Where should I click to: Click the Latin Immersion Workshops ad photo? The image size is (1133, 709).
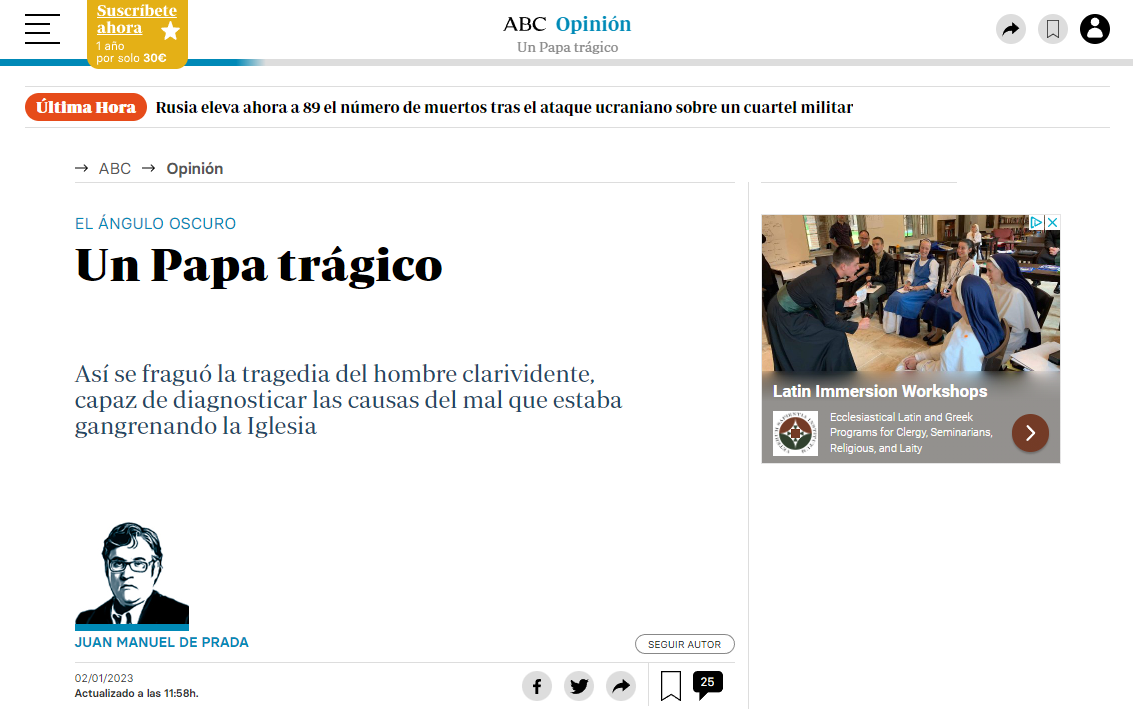click(x=910, y=293)
